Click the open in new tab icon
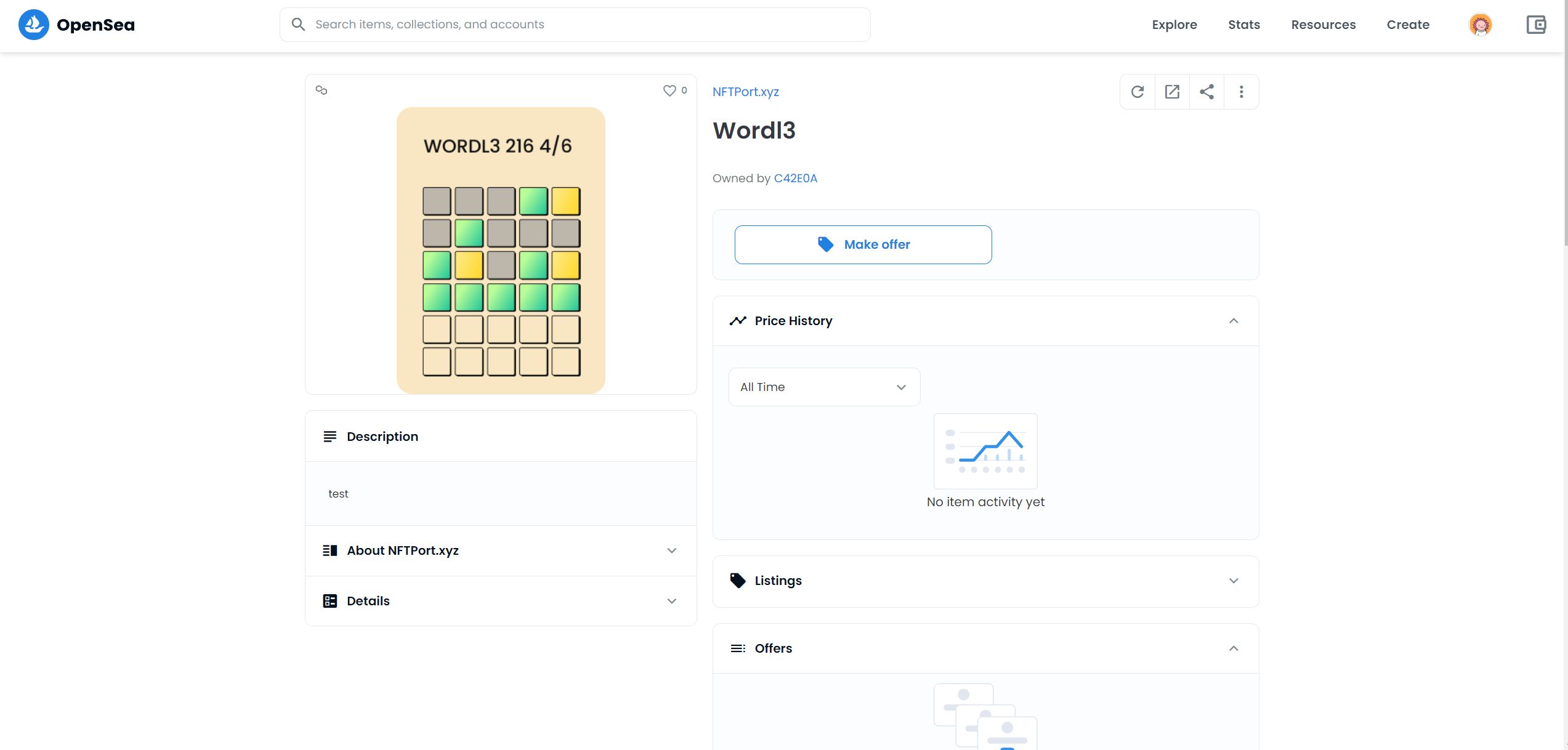 click(1172, 91)
